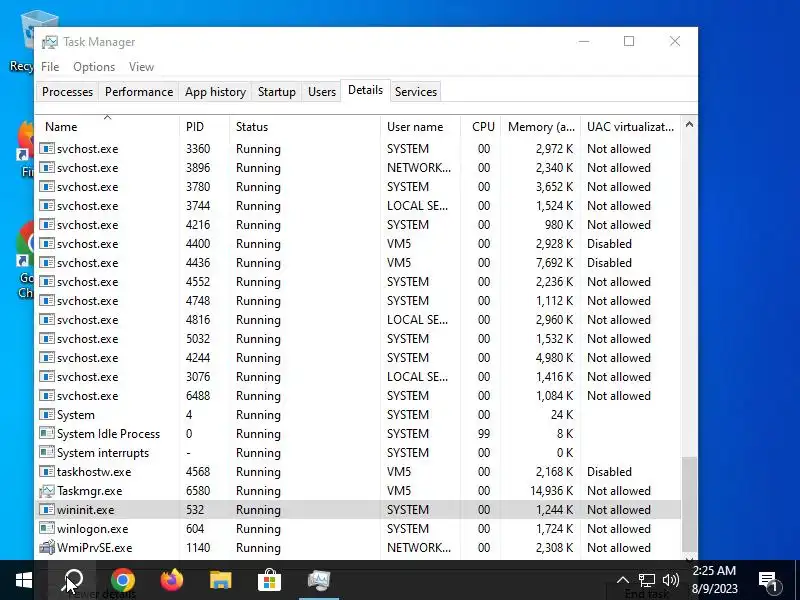
Task: Click PID 6488 cell
Action: point(198,395)
